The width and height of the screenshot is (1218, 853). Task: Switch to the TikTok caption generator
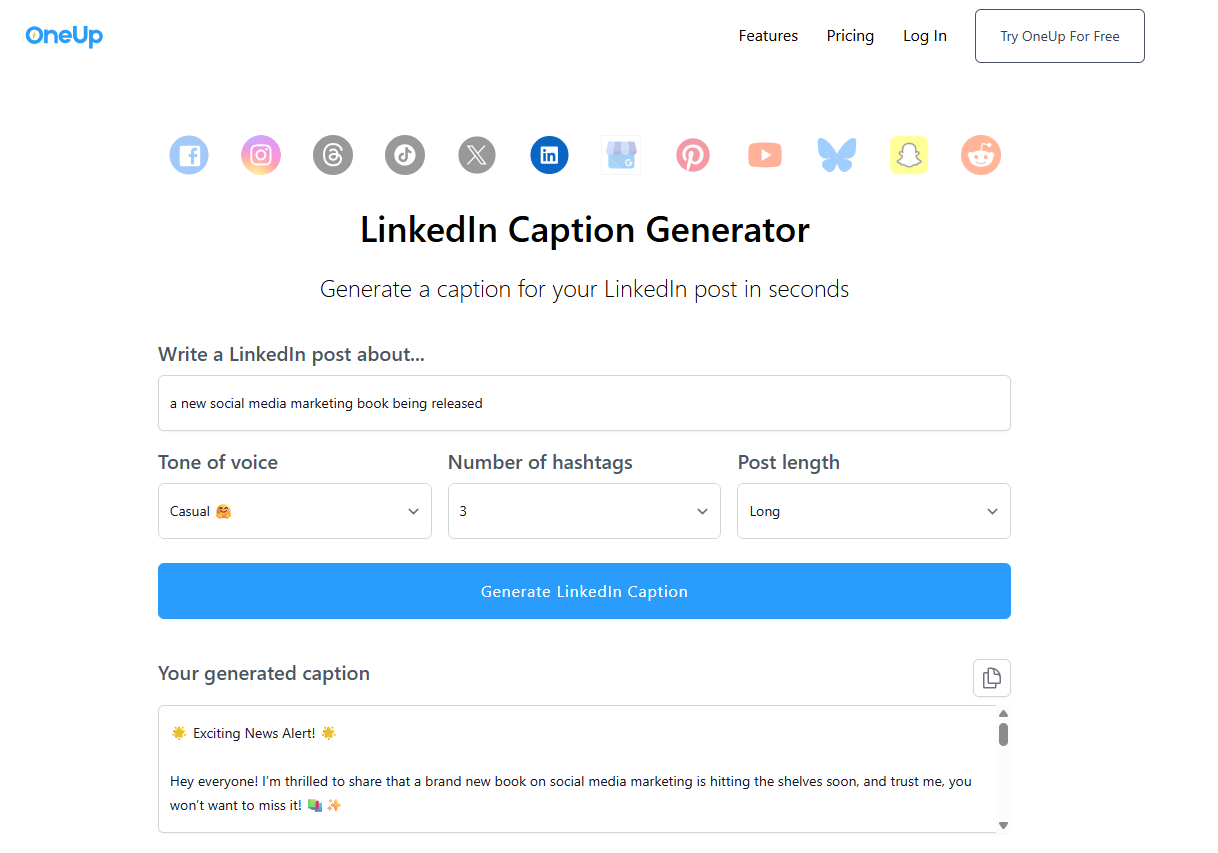click(404, 155)
